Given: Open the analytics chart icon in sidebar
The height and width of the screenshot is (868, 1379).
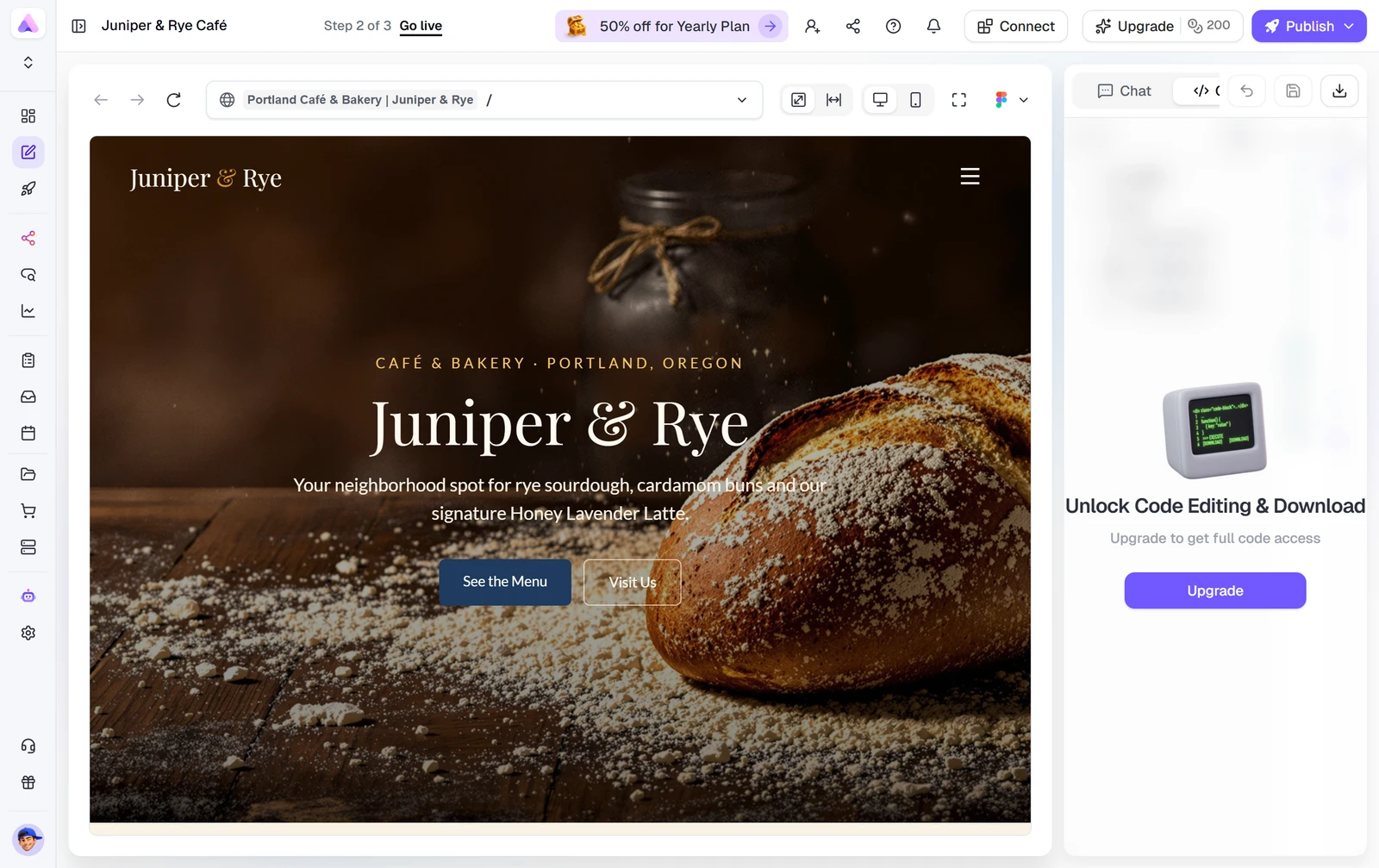Looking at the screenshot, I should click(x=28, y=311).
